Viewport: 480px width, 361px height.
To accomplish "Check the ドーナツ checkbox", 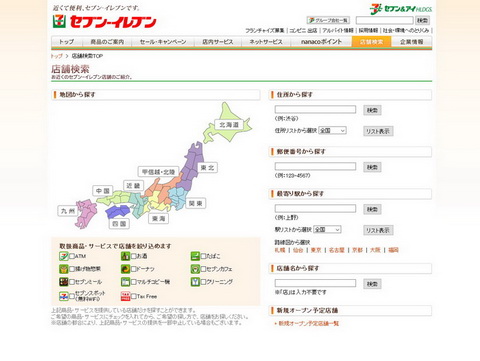I will [x=133, y=269].
